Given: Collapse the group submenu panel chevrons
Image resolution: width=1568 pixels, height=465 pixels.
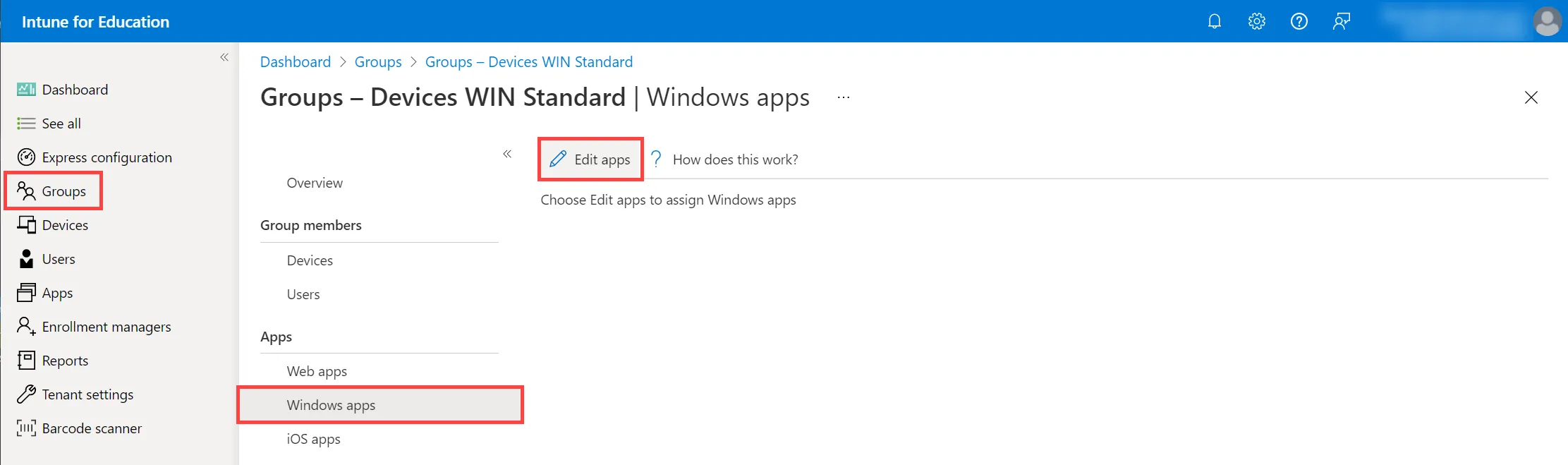Looking at the screenshot, I should pos(507,154).
